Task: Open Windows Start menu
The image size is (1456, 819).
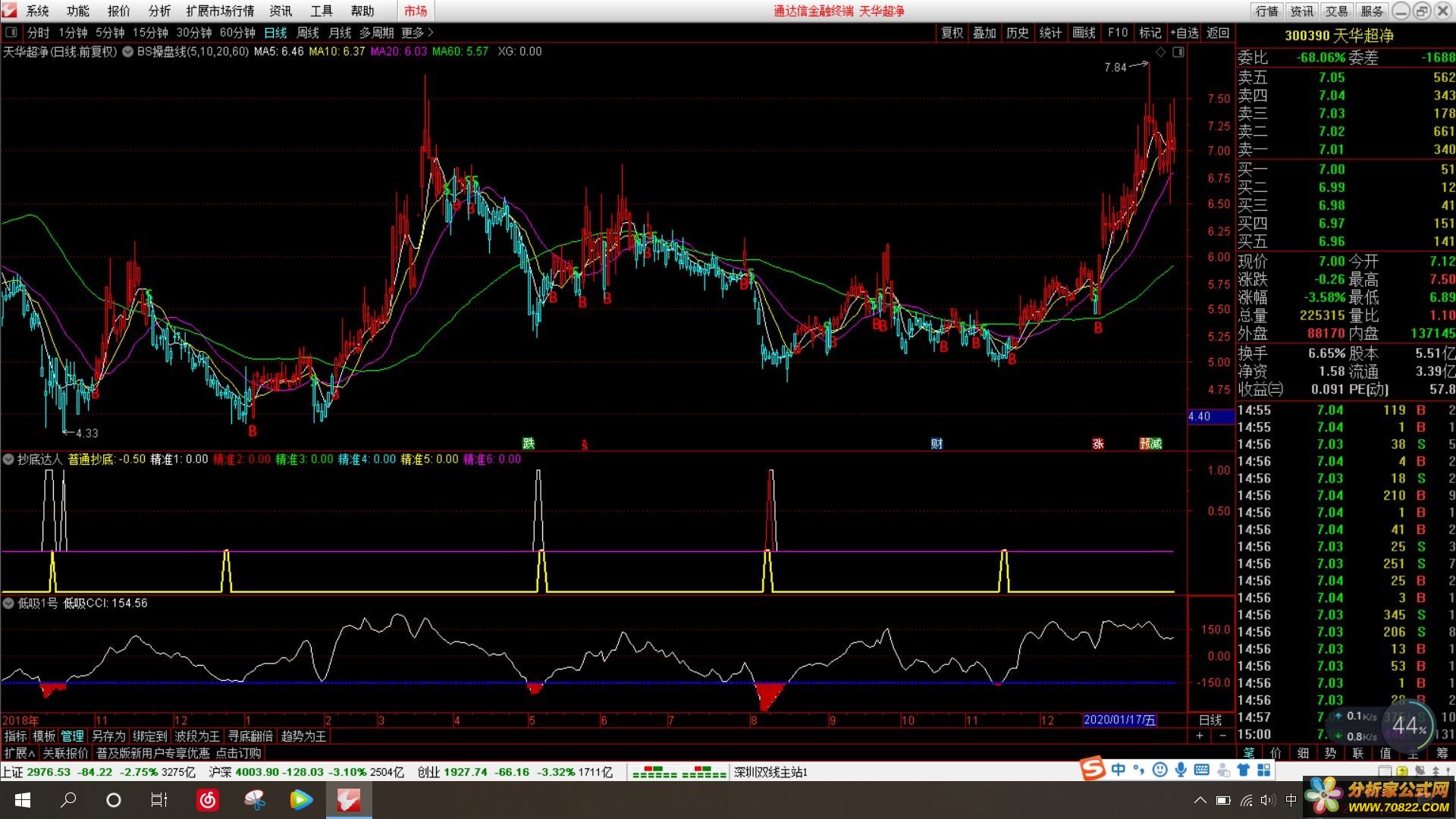Action: [x=22, y=800]
